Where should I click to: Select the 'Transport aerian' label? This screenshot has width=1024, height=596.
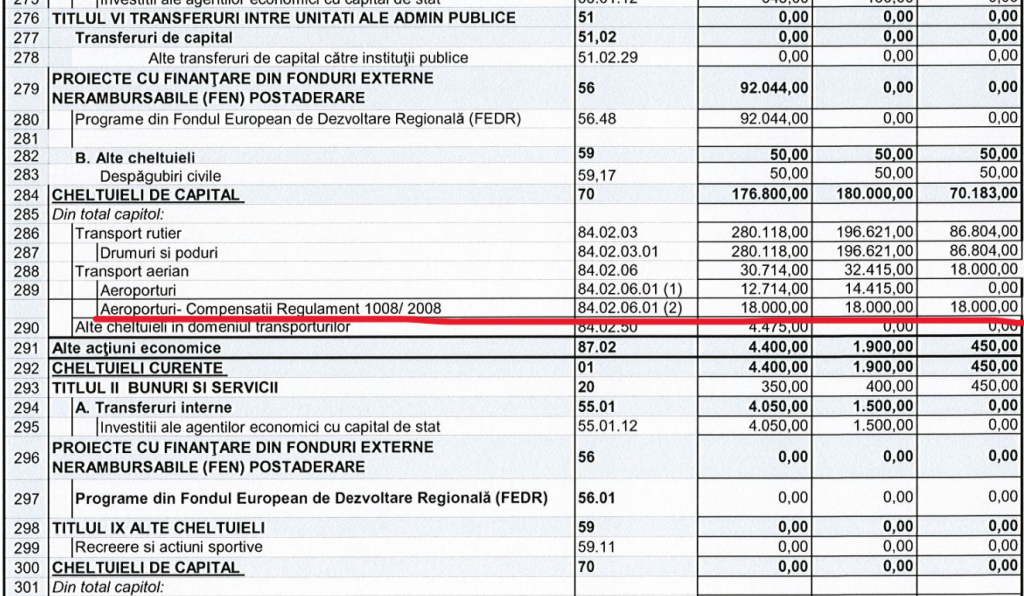coord(132,272)
